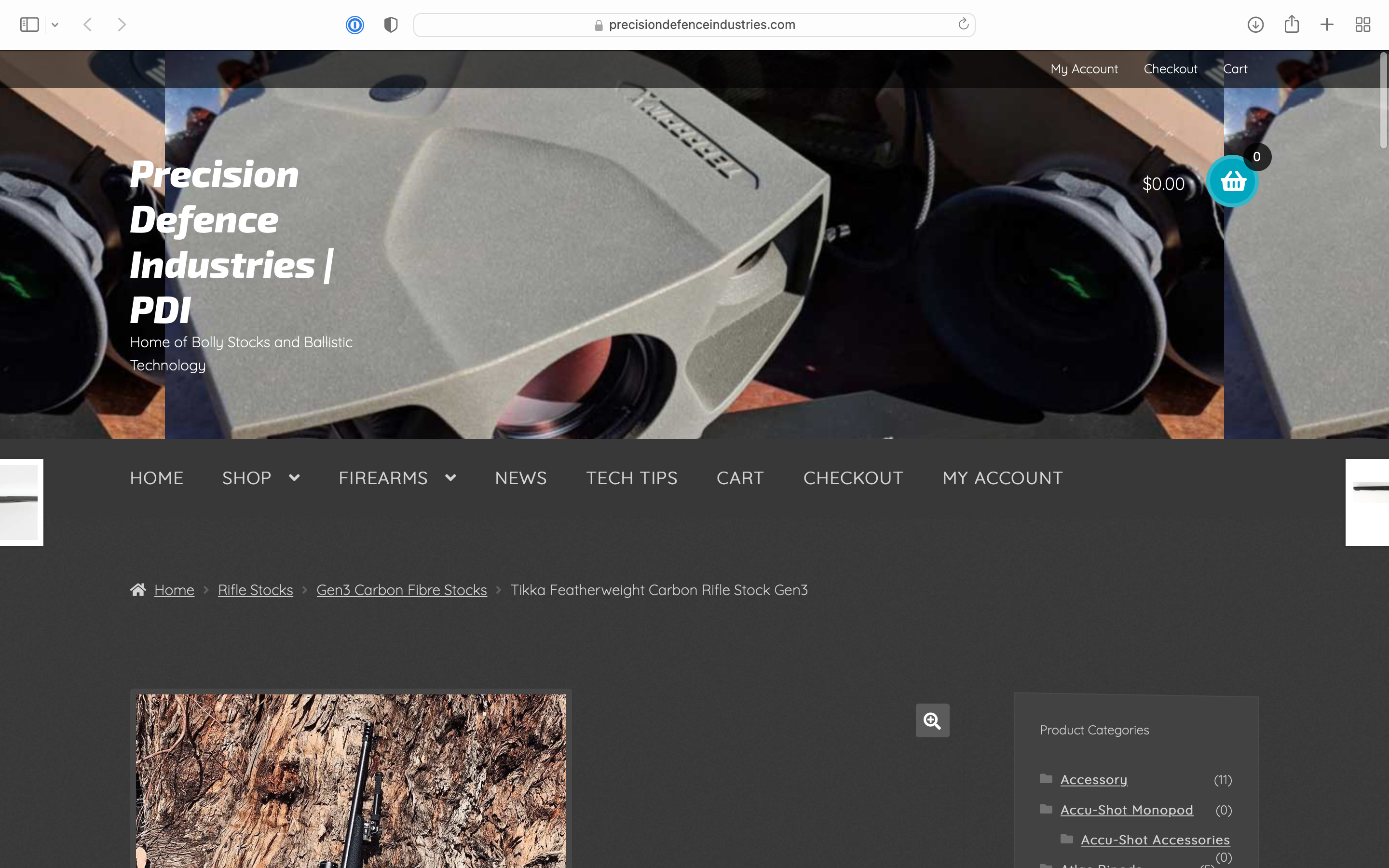Open Accessory category link
This screenshot has width=1389, height=868.
(1093, 780)
